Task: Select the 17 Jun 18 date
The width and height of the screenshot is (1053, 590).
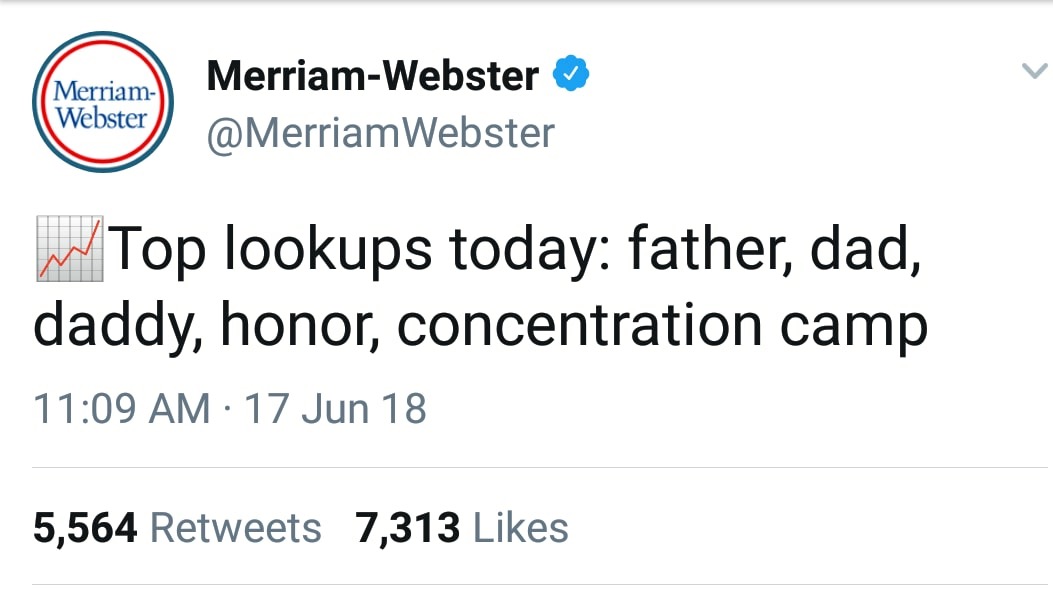Action: (x=335, y=409)
